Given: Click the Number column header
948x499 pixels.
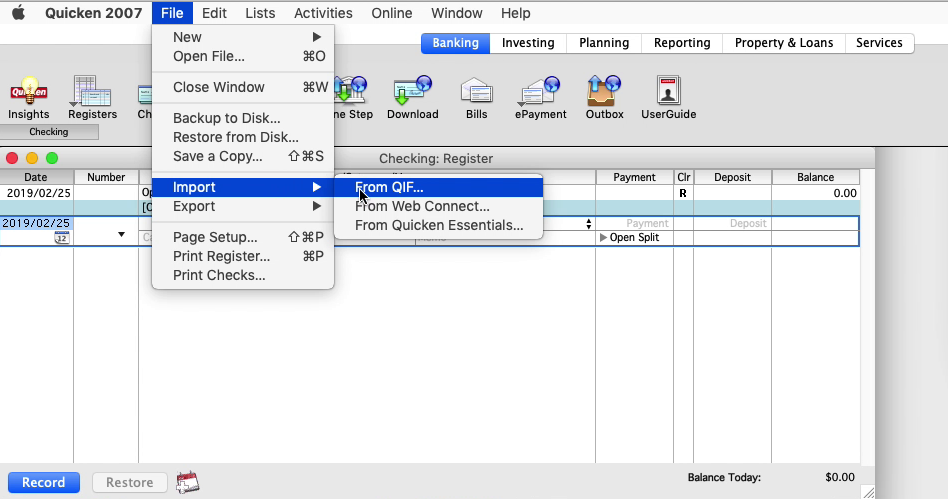Looking at the screenshot, I should tap(106, 177).
